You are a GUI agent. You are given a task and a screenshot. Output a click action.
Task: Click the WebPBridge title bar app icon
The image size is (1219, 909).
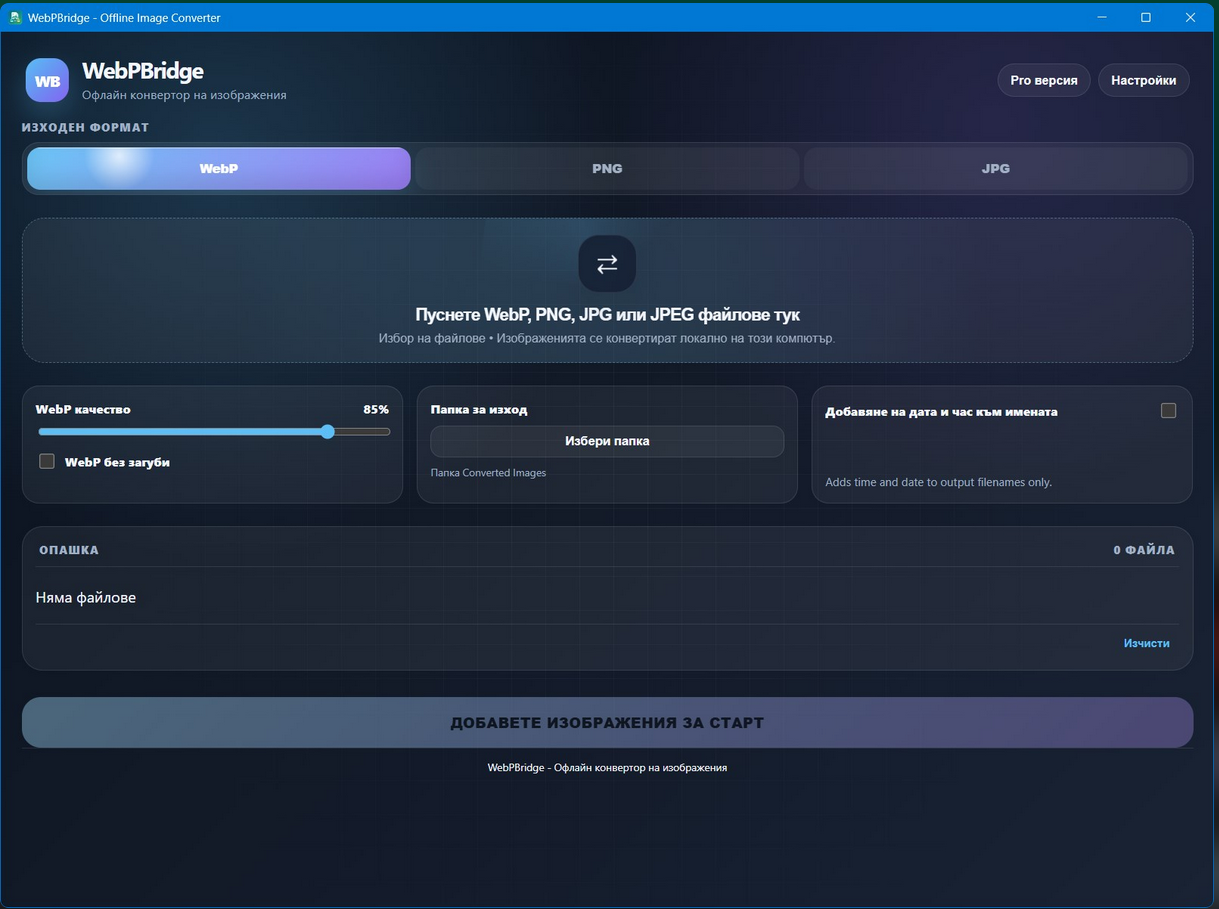(x=15, y=17)
